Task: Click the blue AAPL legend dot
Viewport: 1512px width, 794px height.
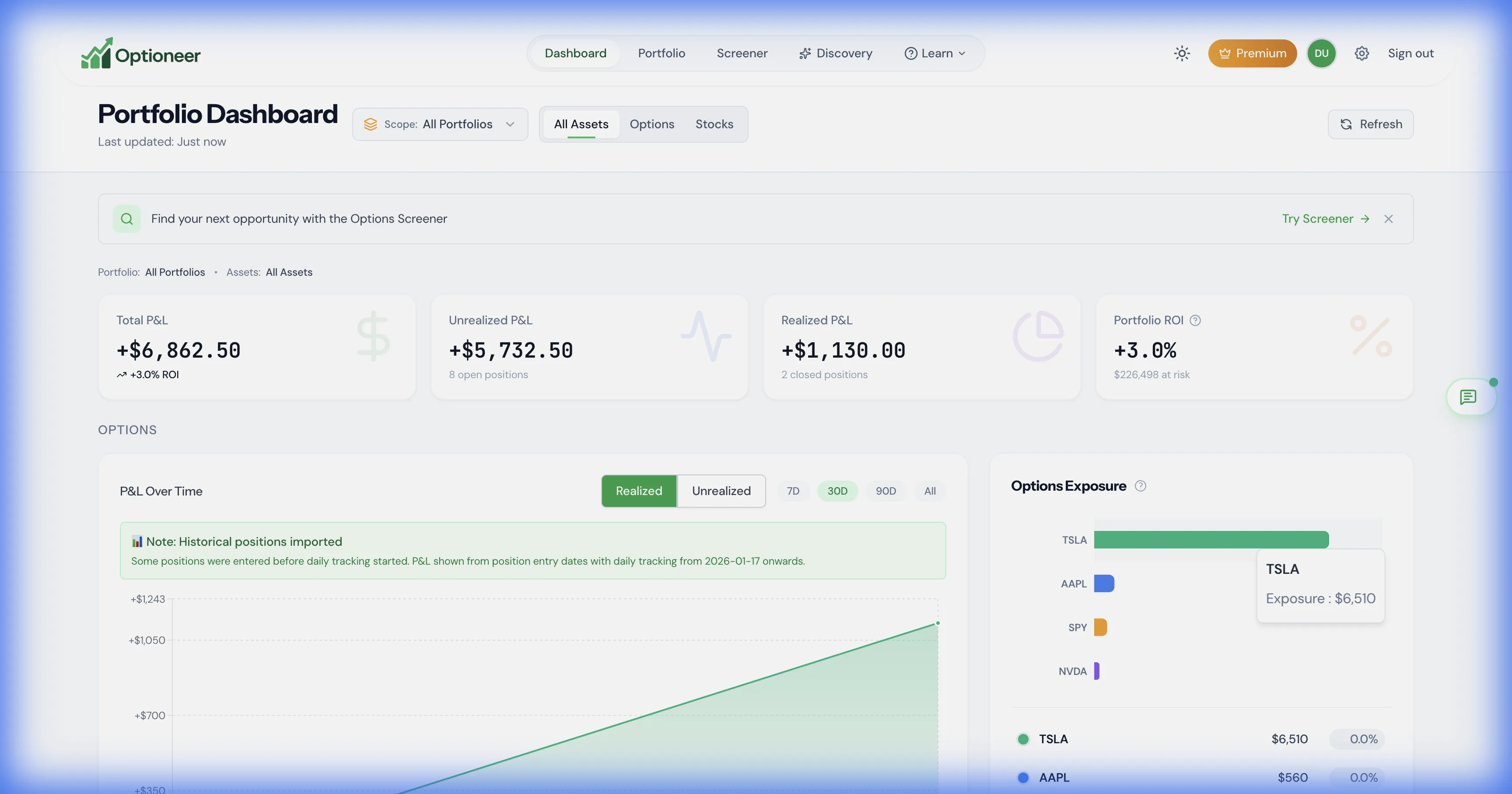Action: [1023, 777]
